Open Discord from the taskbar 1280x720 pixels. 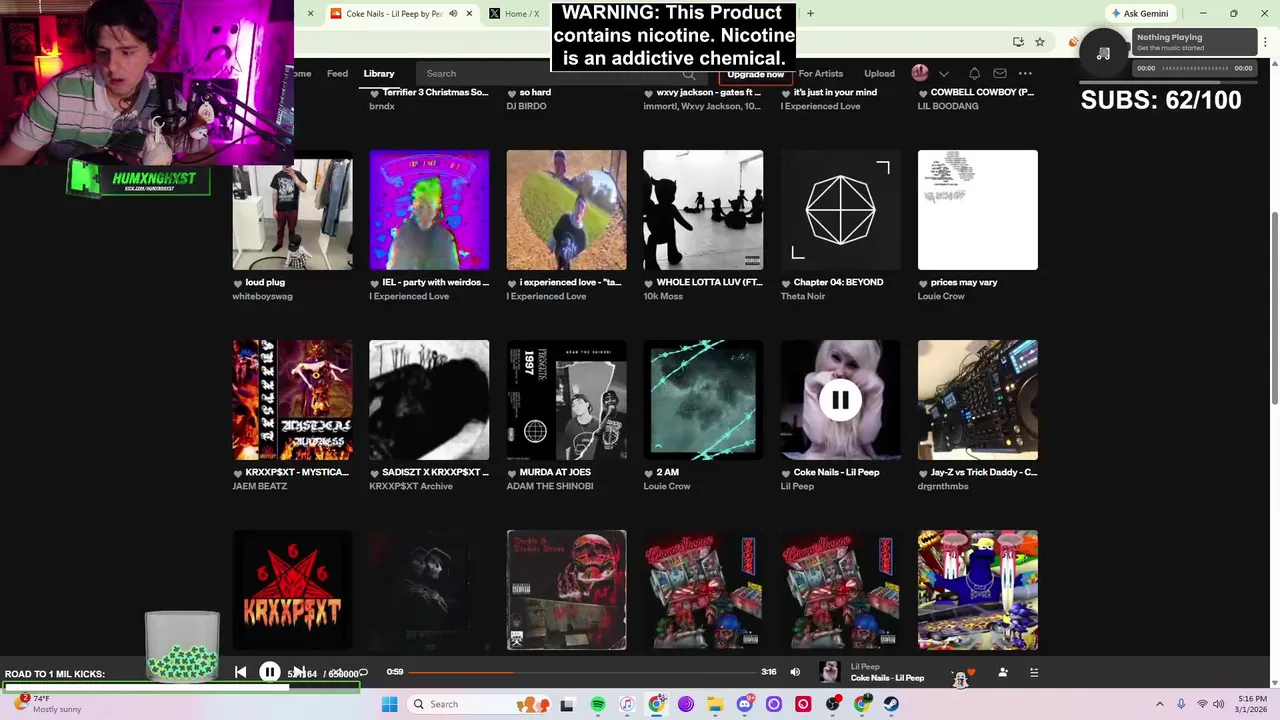744,704
